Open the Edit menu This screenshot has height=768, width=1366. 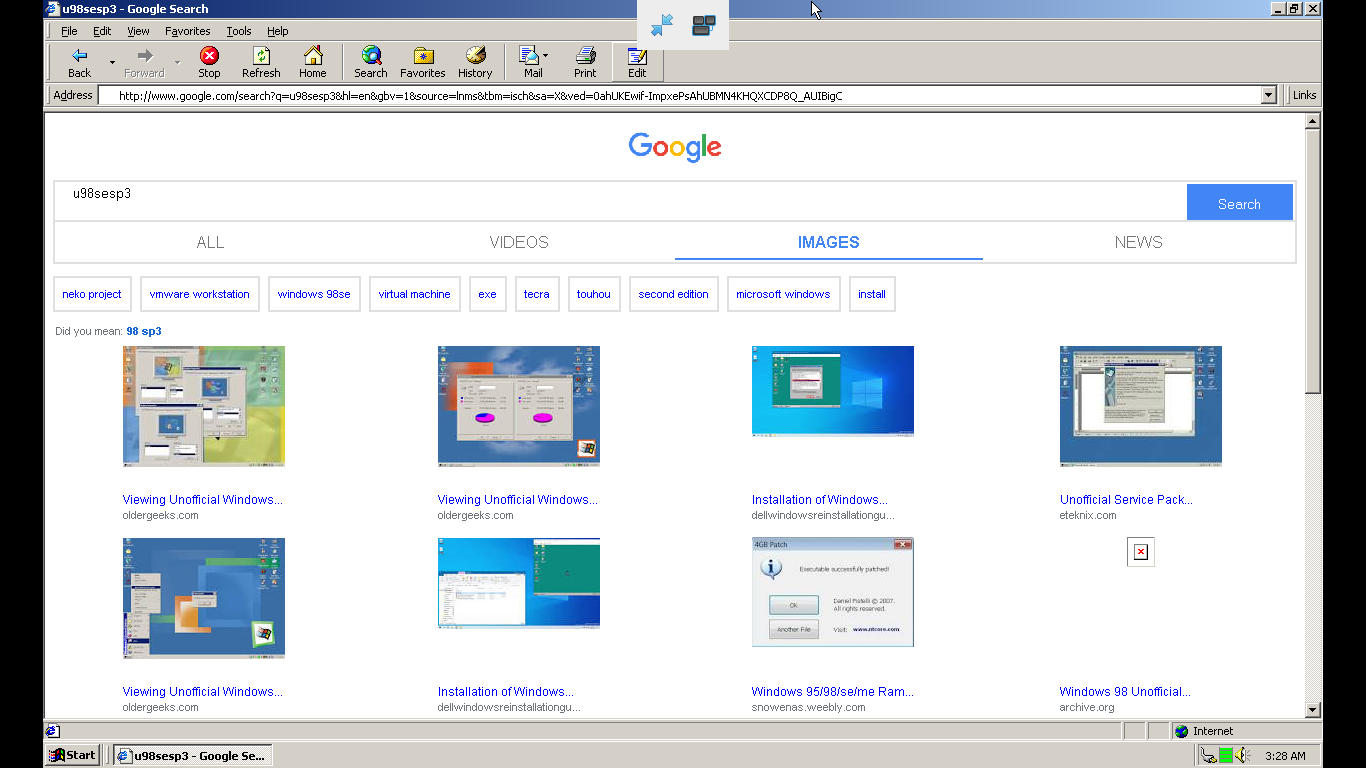click(x=102, y=31)
